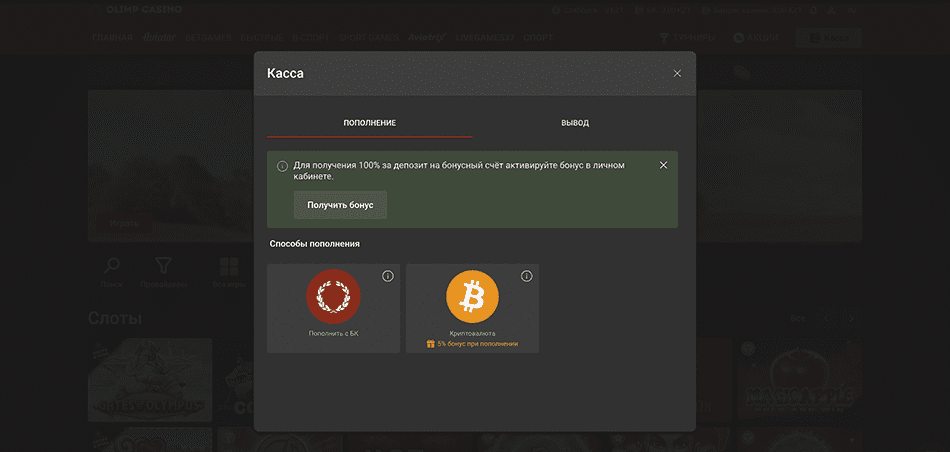Open В-СПОРТ in the background menu

point(311,38)
